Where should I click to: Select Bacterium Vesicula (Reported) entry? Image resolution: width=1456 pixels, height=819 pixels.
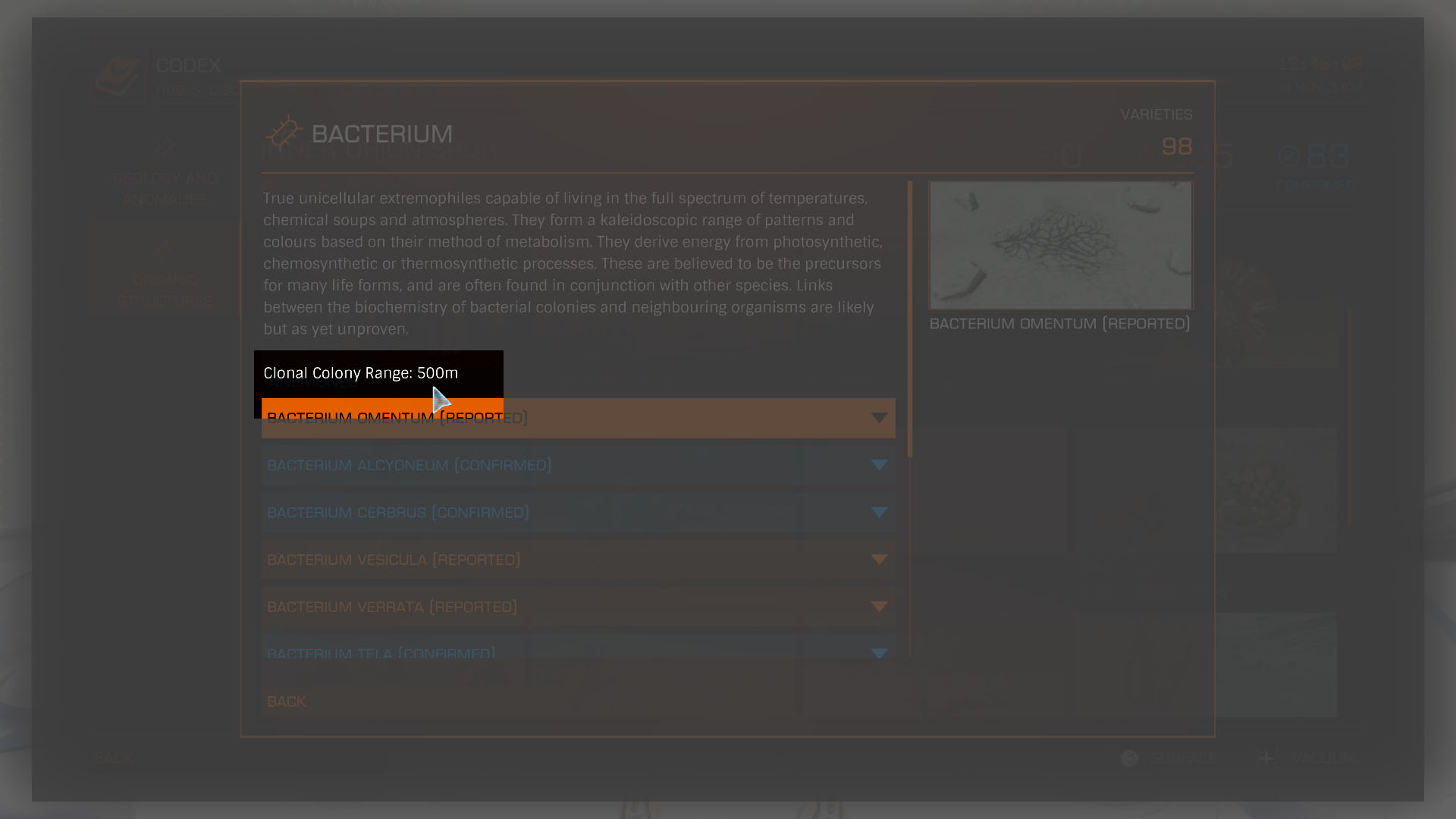pos(579,560)
